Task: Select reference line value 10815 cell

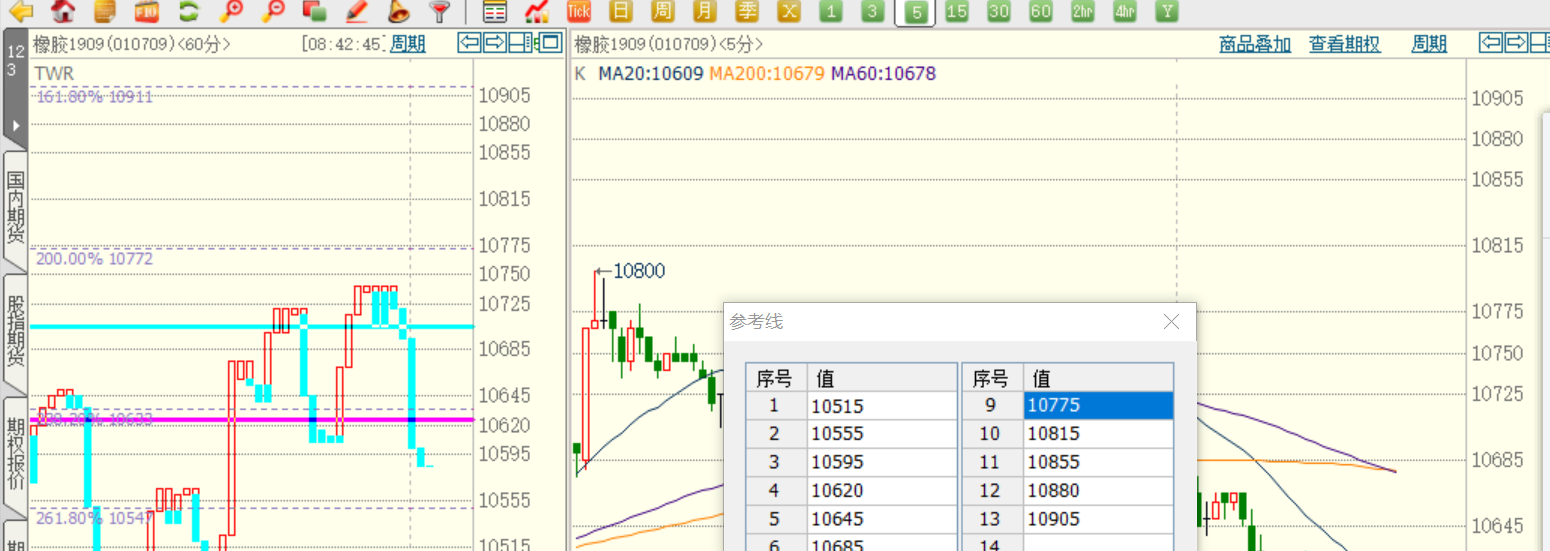Action: pyautogui.click(x=1097, y=434)
